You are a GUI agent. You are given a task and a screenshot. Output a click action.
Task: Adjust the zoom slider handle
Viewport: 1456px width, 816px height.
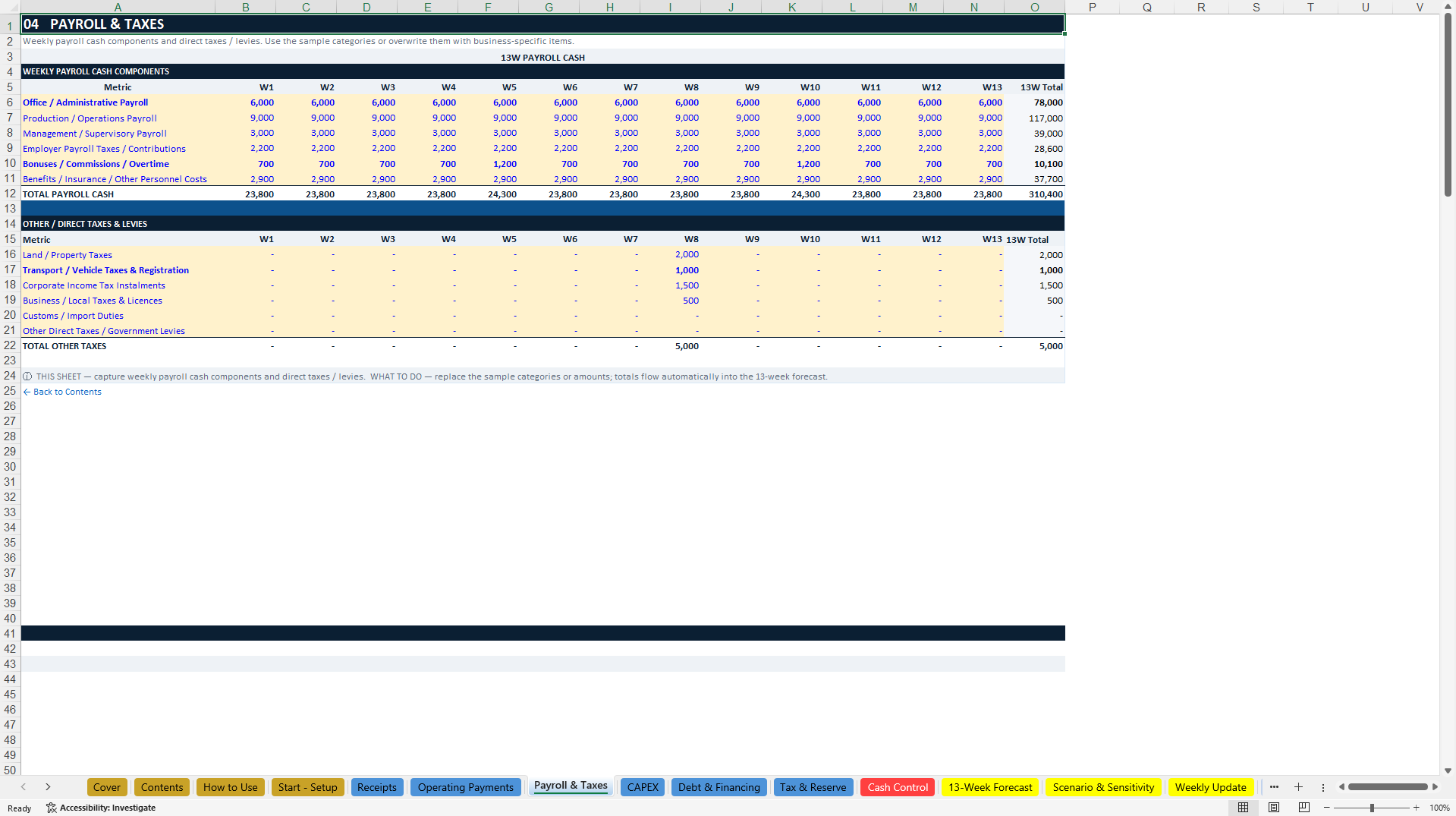click(1372, 808)
